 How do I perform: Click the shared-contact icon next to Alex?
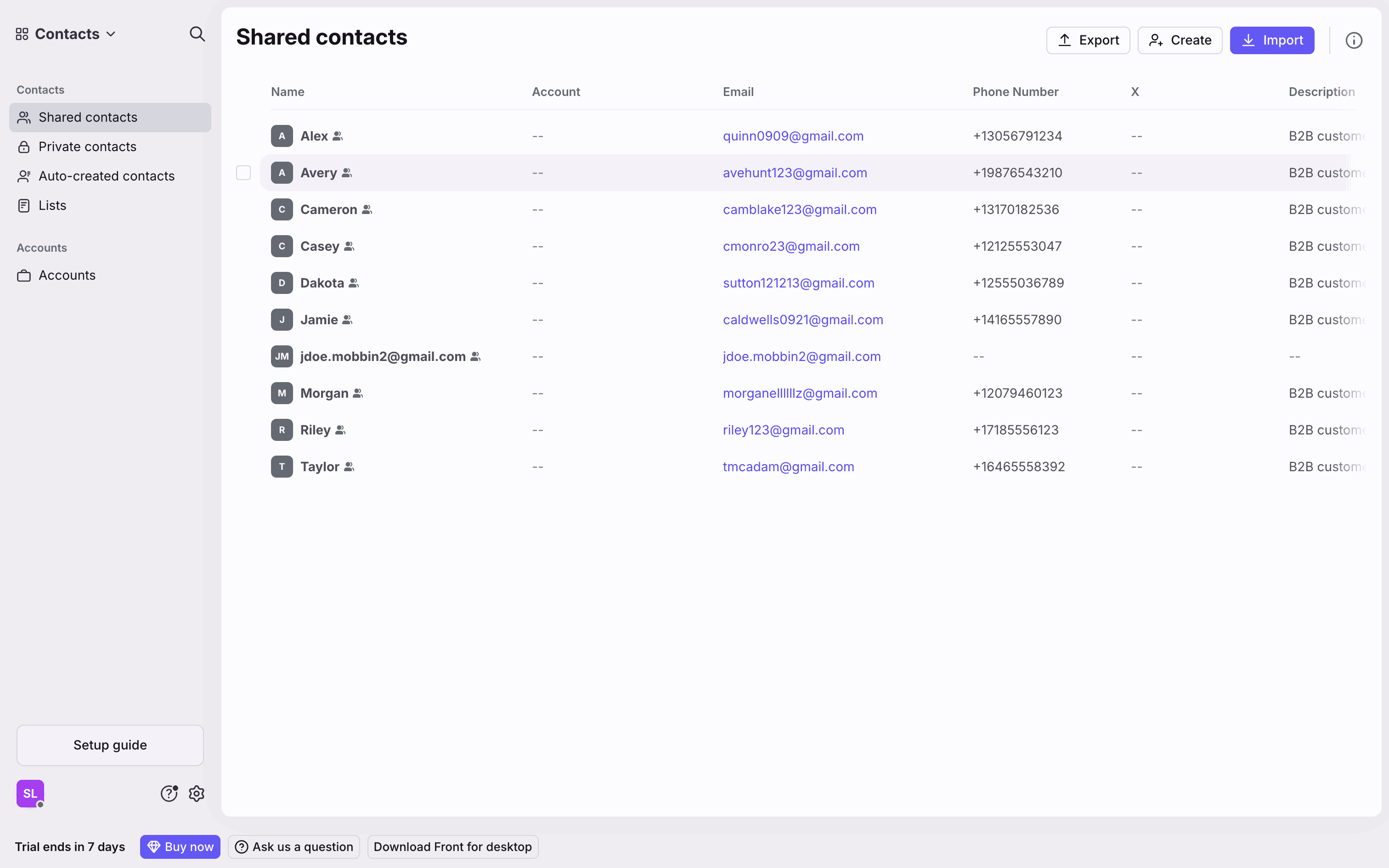pos(338,136)
